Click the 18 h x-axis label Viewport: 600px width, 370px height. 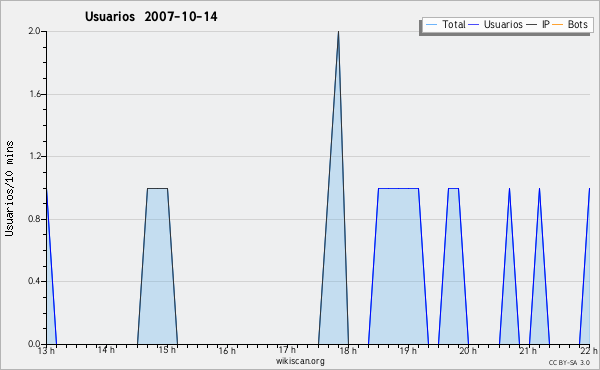[x=348, y=350]
